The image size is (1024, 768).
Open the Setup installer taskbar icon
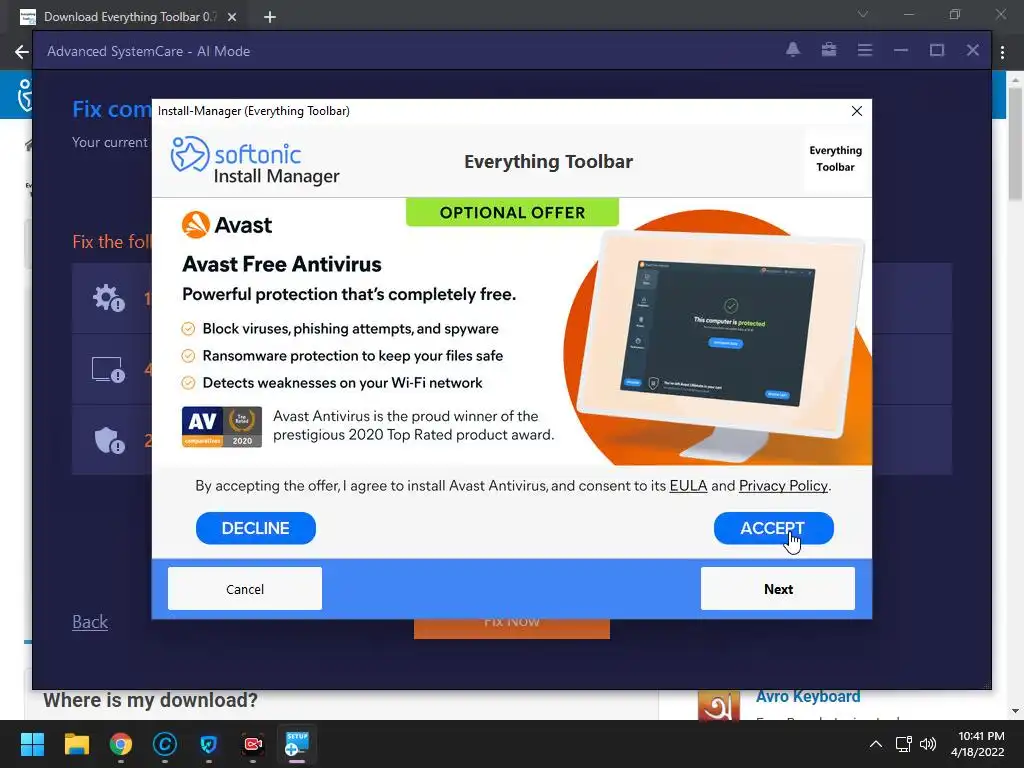(x=297, y=744)
